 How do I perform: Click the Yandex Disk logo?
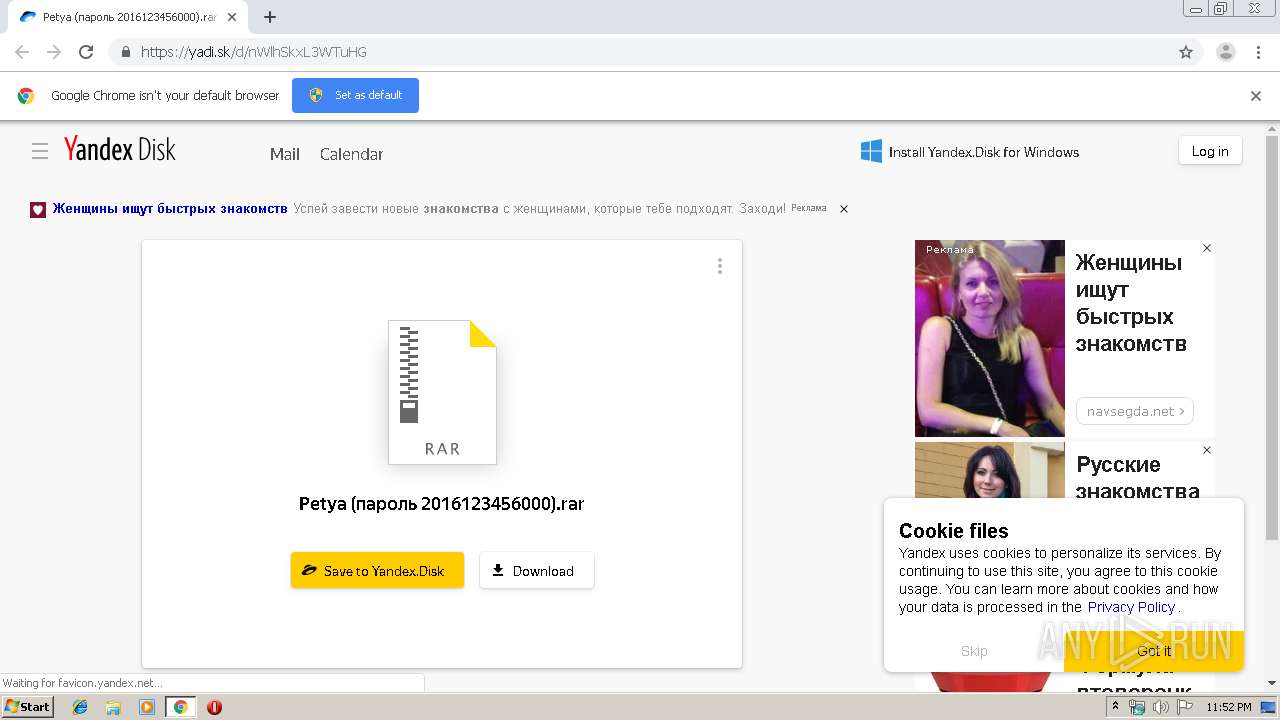tap(120, 149)
